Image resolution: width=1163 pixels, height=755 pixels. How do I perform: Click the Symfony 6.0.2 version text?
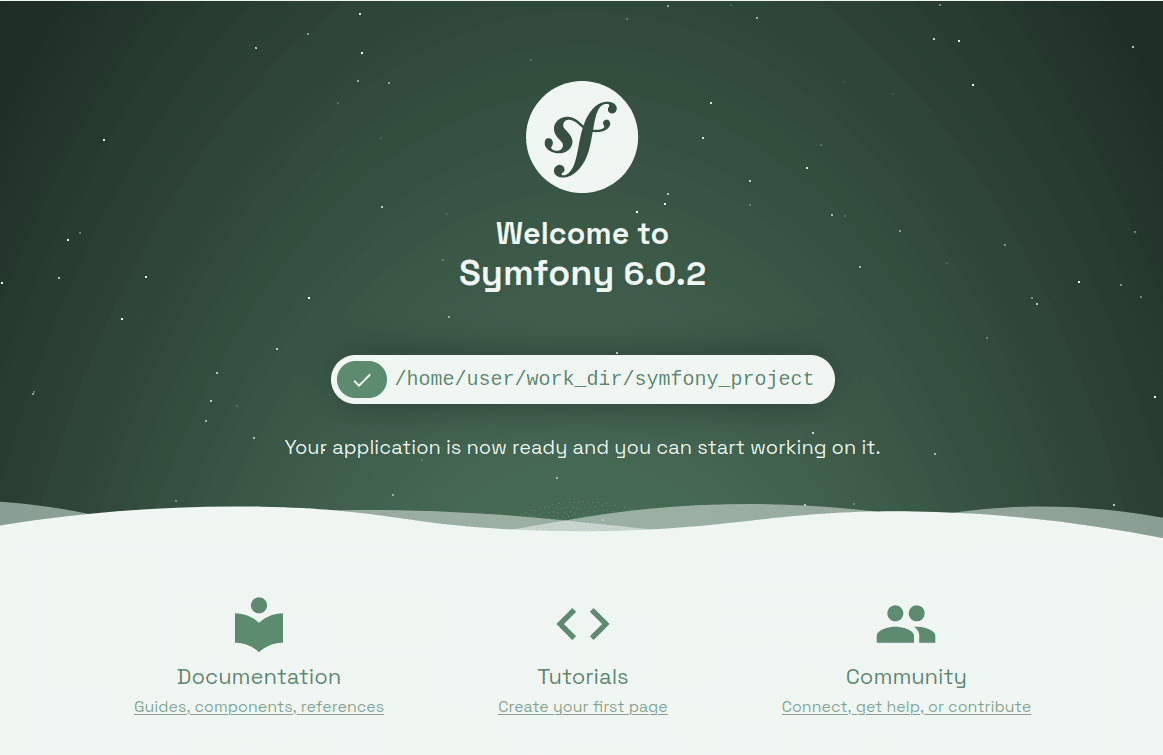[x=582, y=274]
